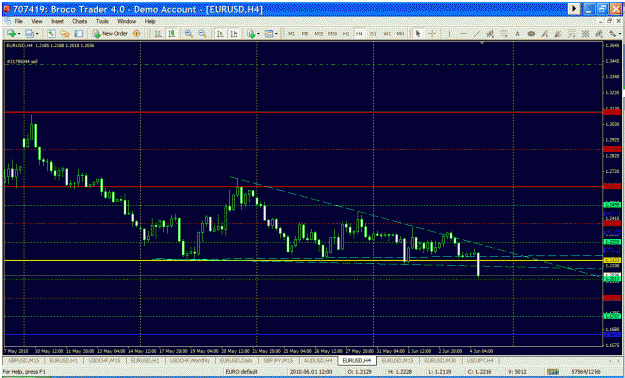Switch to the EURUSD,Daily chart tab
Viewport: 625px width, 378px height.
coord(237,360)
